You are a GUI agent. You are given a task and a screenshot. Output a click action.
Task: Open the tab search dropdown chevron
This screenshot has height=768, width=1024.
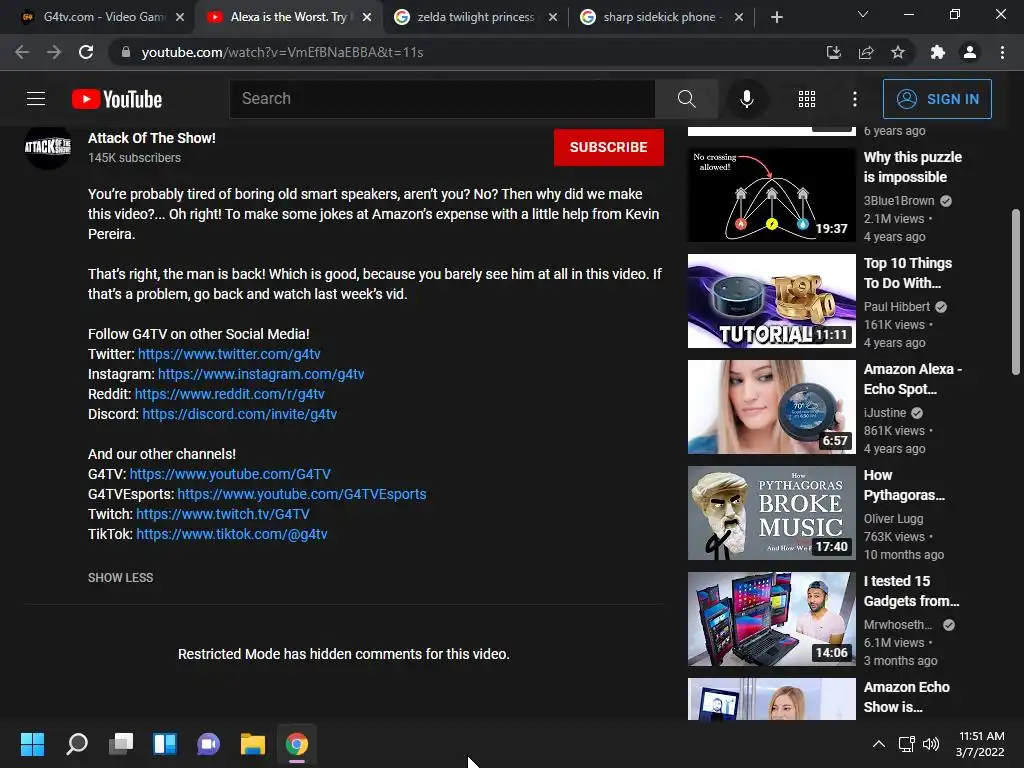863,14
